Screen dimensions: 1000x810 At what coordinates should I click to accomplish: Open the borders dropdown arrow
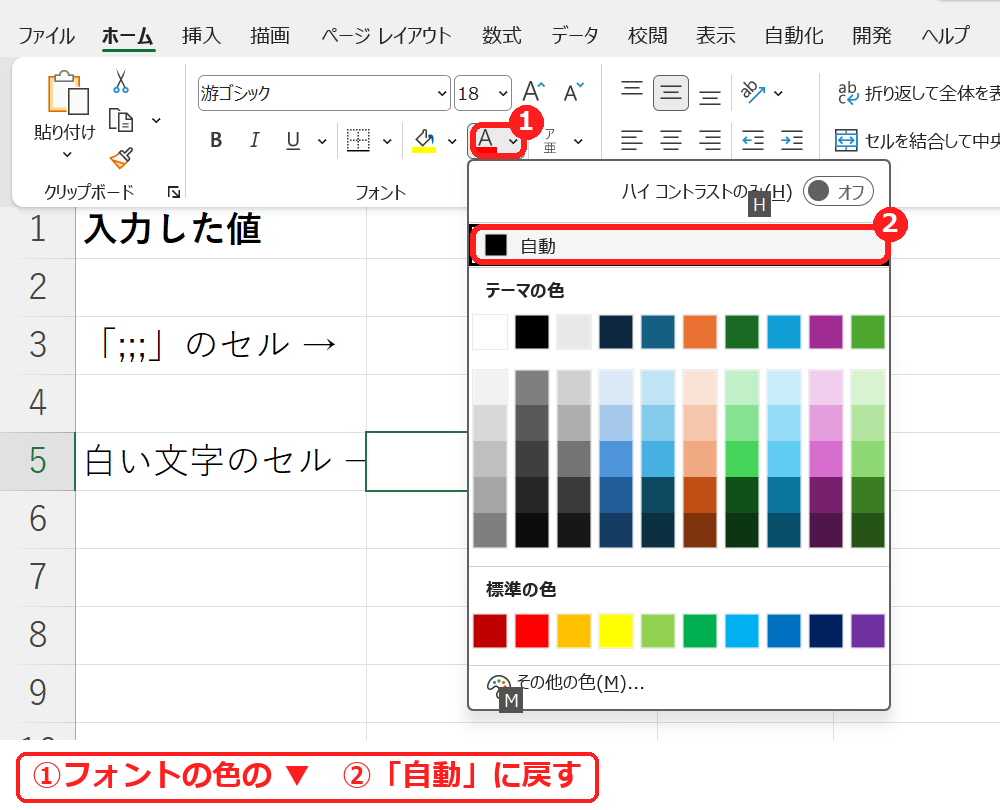pyautogui.click(x=387, y=141)
